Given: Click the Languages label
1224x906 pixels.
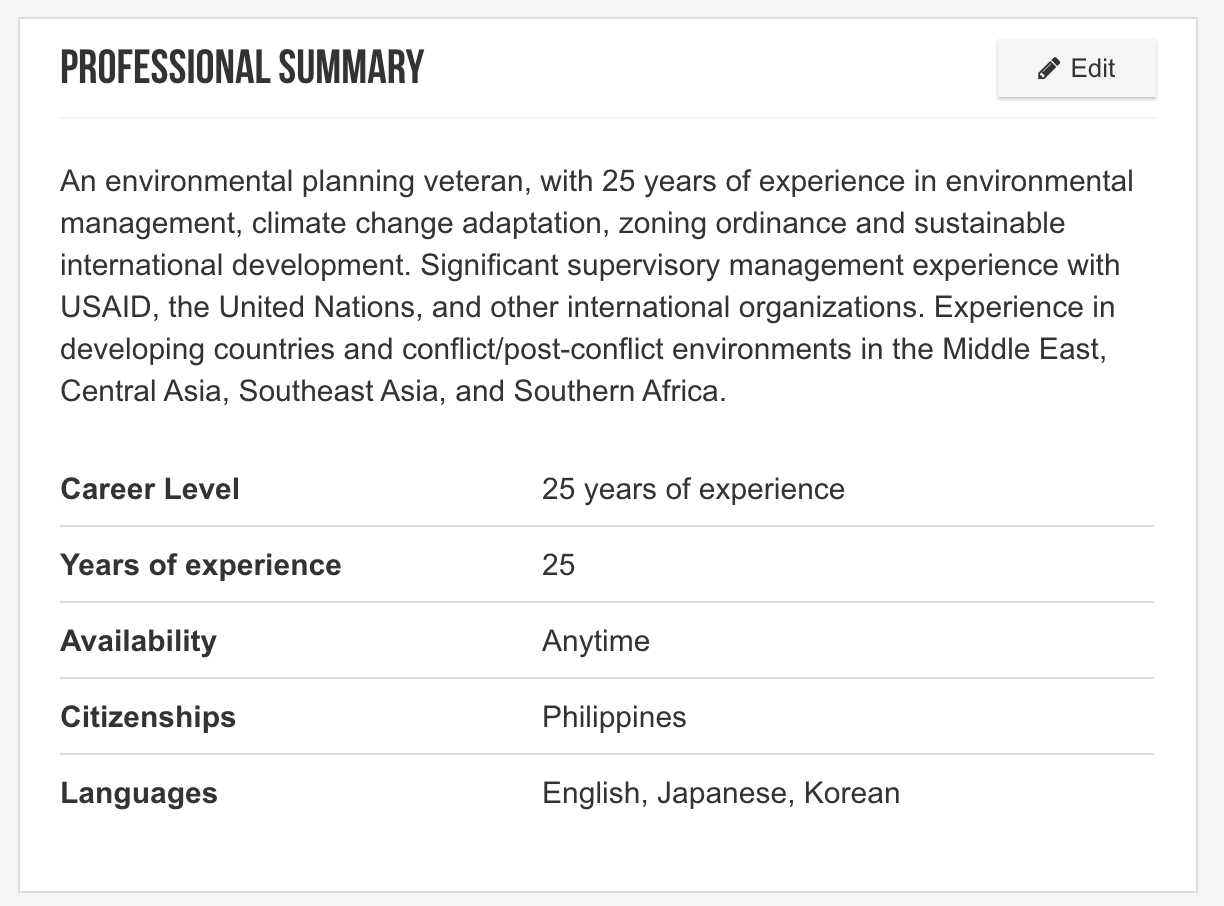Looking at the screenshot, I should [139, 793].
